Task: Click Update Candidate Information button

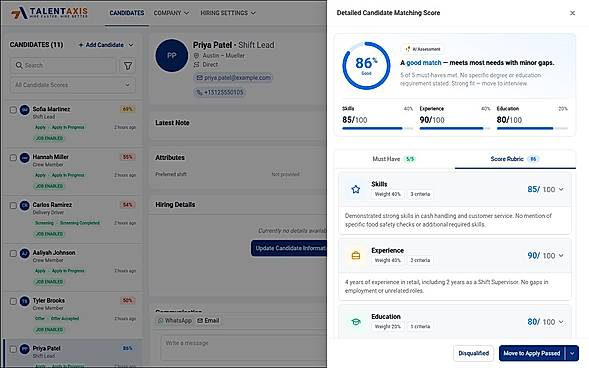Action: click(x=289, y=248)
